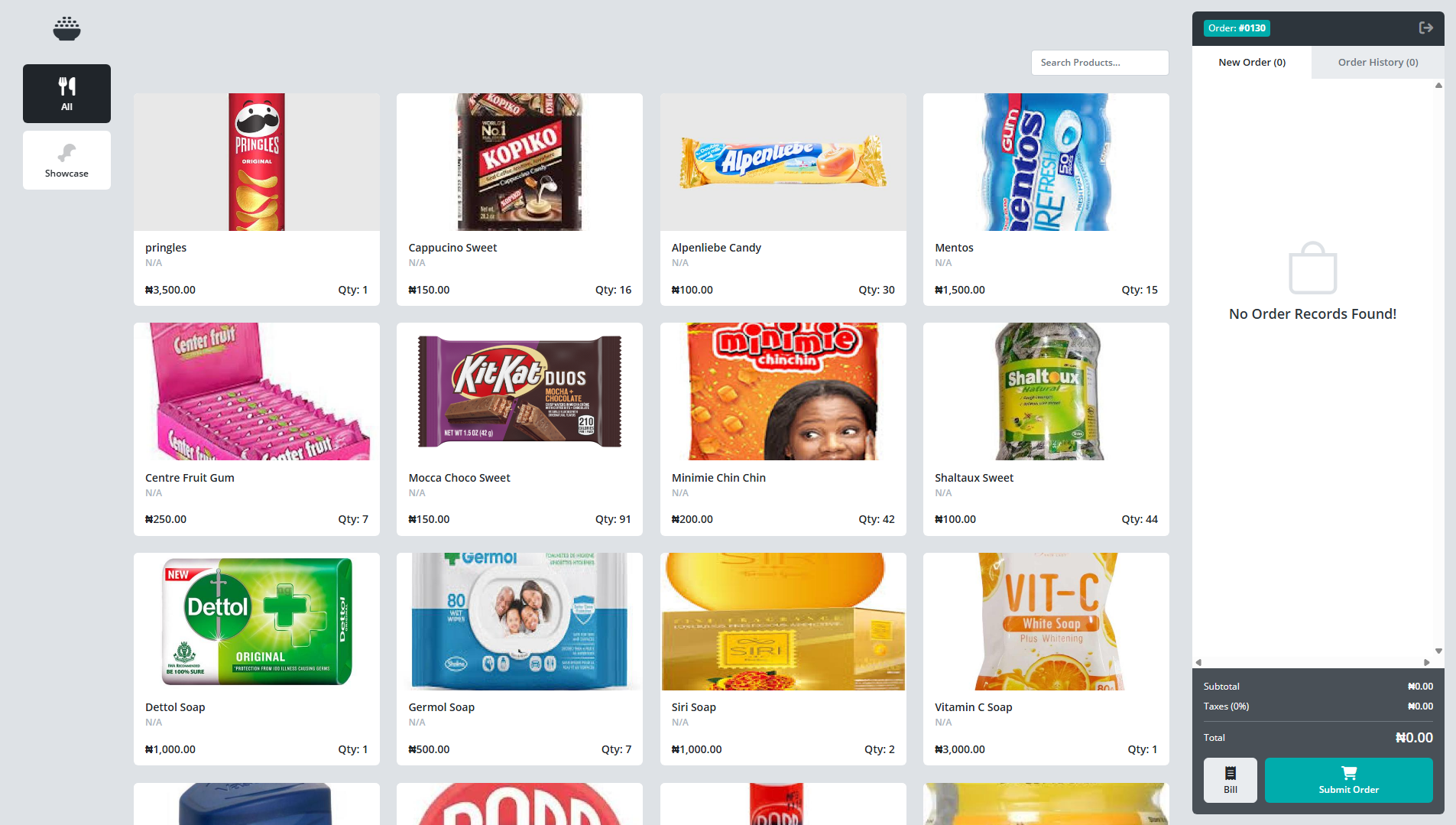
Task: Select the New Order tab
Action: point(1252,62)
